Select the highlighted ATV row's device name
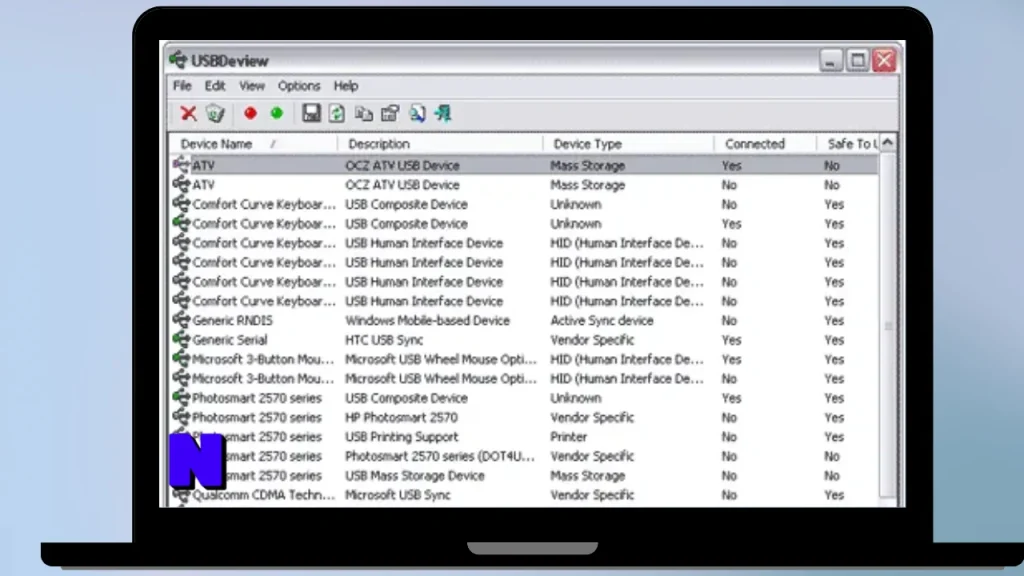This screenshot has height=576, width=1024. click(x=203, y=166)
